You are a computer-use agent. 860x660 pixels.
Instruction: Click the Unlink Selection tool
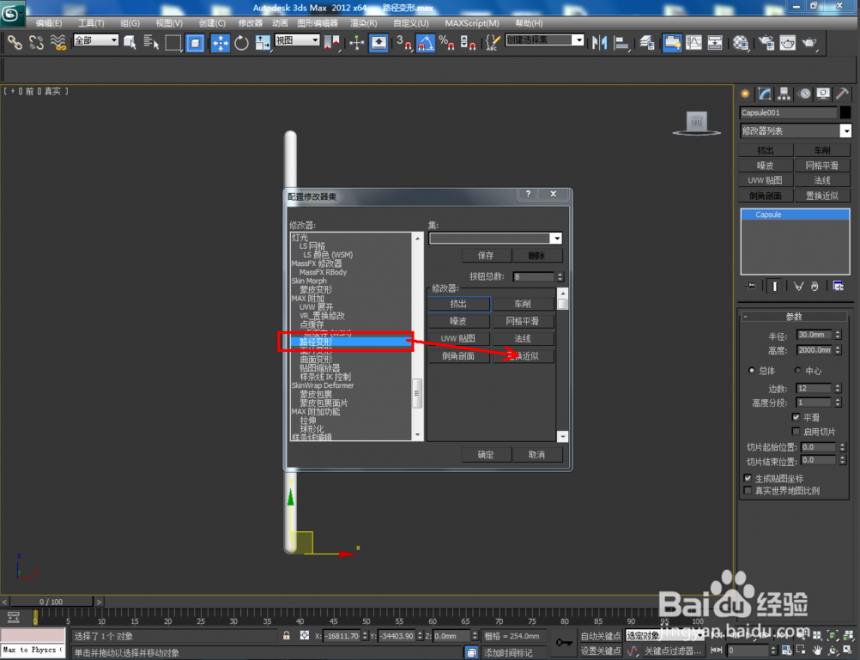[36, 43]
